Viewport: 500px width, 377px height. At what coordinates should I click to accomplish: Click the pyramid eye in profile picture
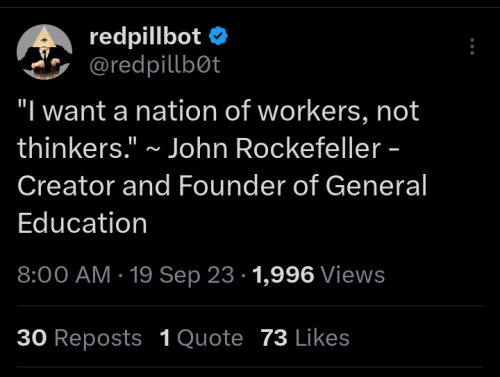coord(44,39)
